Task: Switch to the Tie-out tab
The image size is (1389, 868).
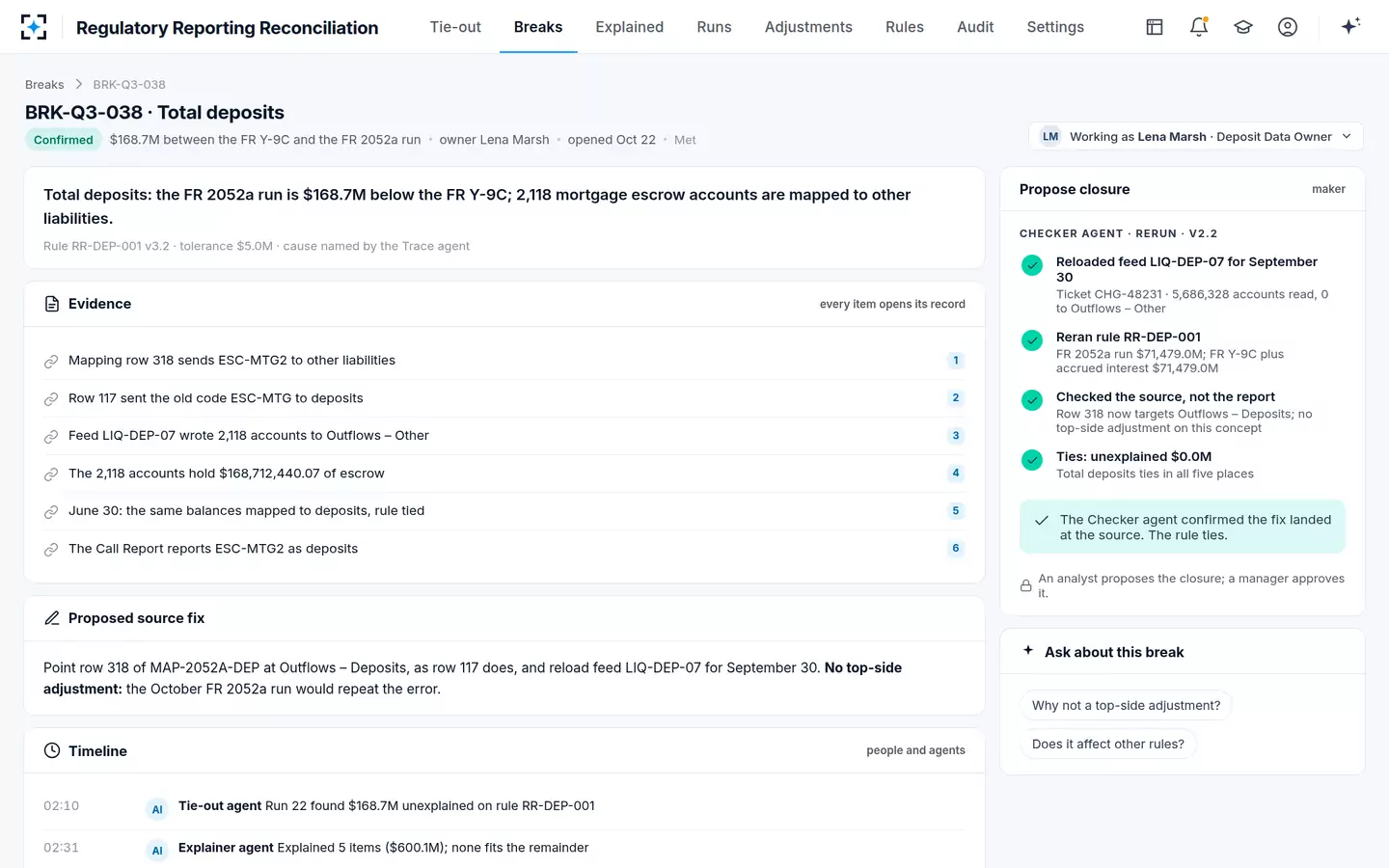Action: 455,27
